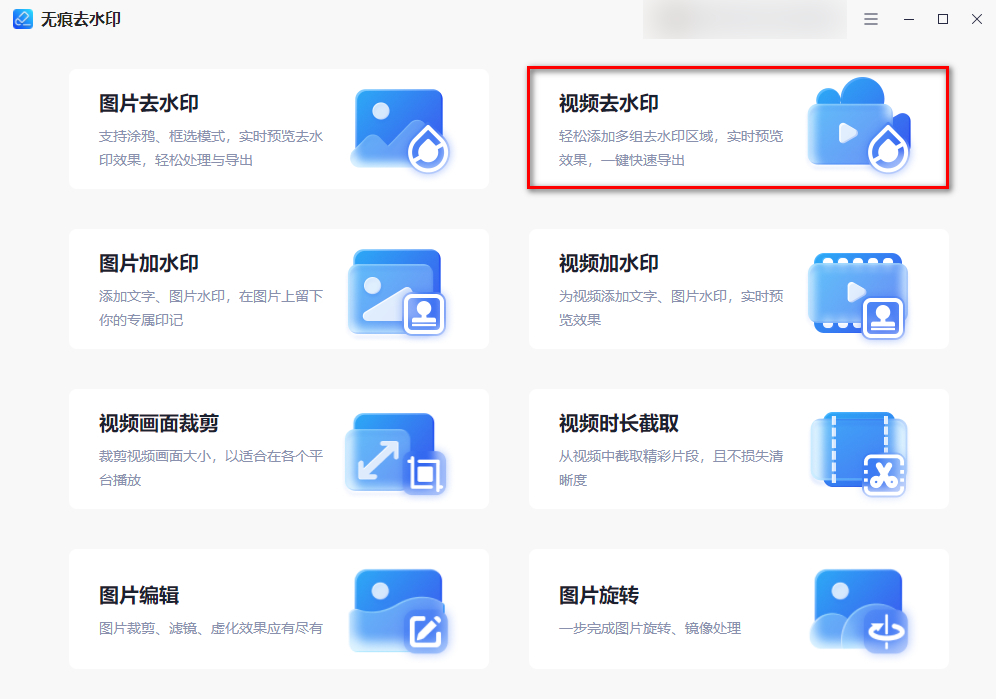The height and width of the screenshot is (699, 996).
Task: Click the 视频画面裁剪 crop arrows icon
Action: (x=395, y=454)
